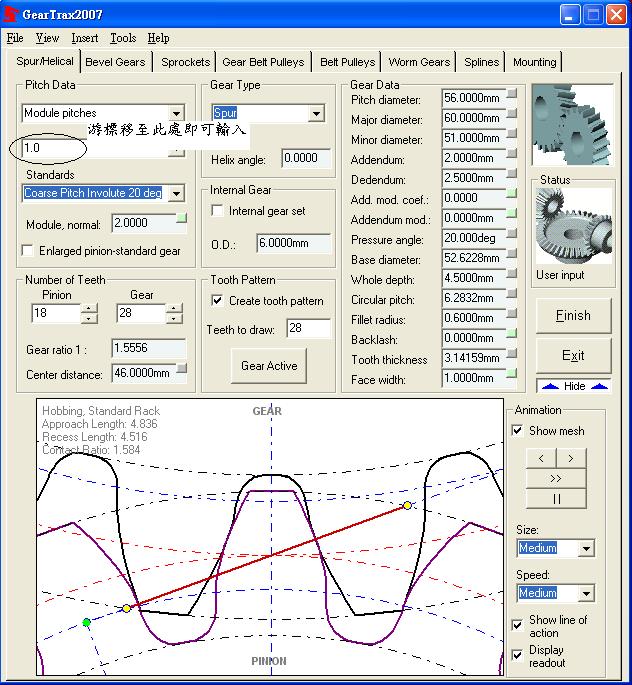Click the small button beside Whole depth
The height and width of the screenshot is (685, 632).
click(x=511, y=273)
